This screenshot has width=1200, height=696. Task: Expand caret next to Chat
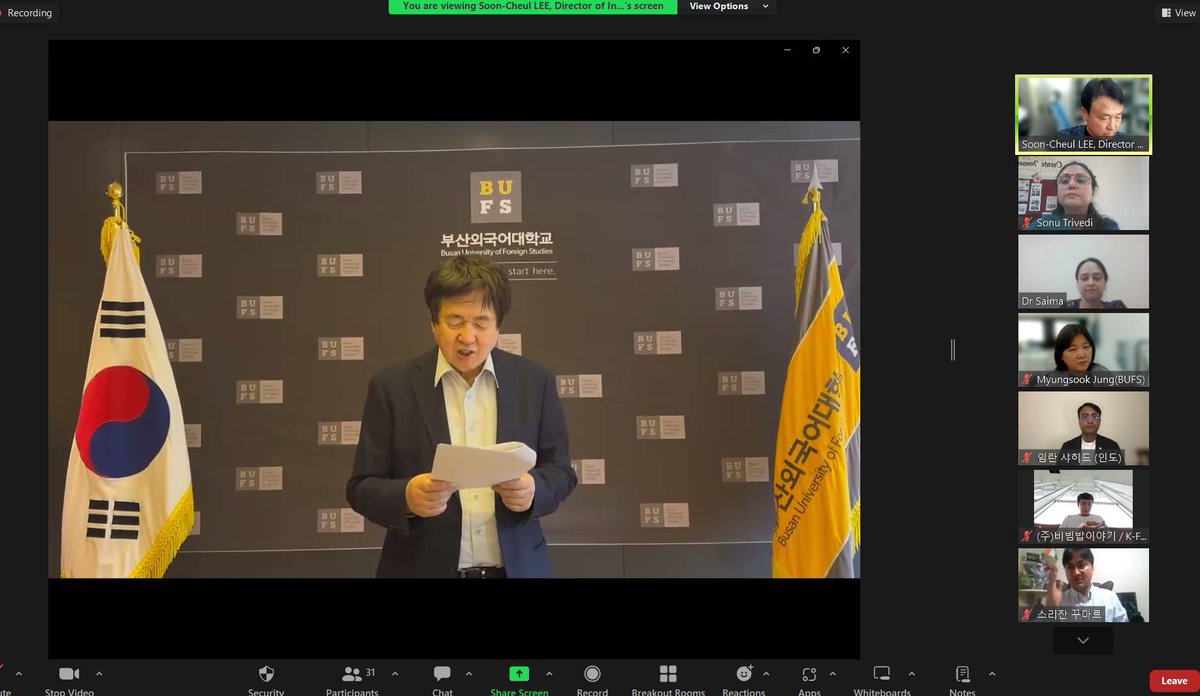click(468, 673)
